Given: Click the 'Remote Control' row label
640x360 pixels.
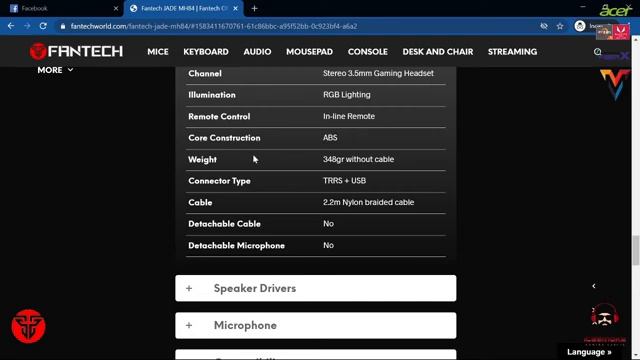Looking at the screenshot, I should pos(219,117).
